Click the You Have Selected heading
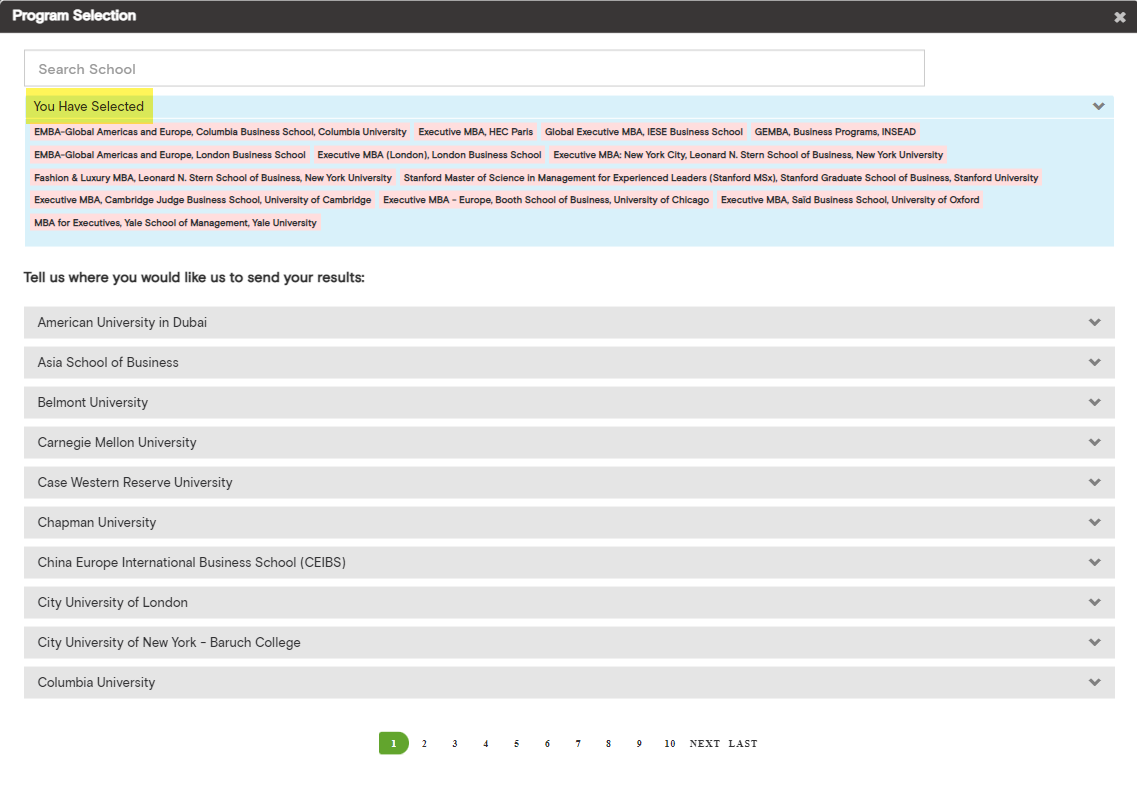Screen dimensions: 1137x793 (x=89, y=107)
